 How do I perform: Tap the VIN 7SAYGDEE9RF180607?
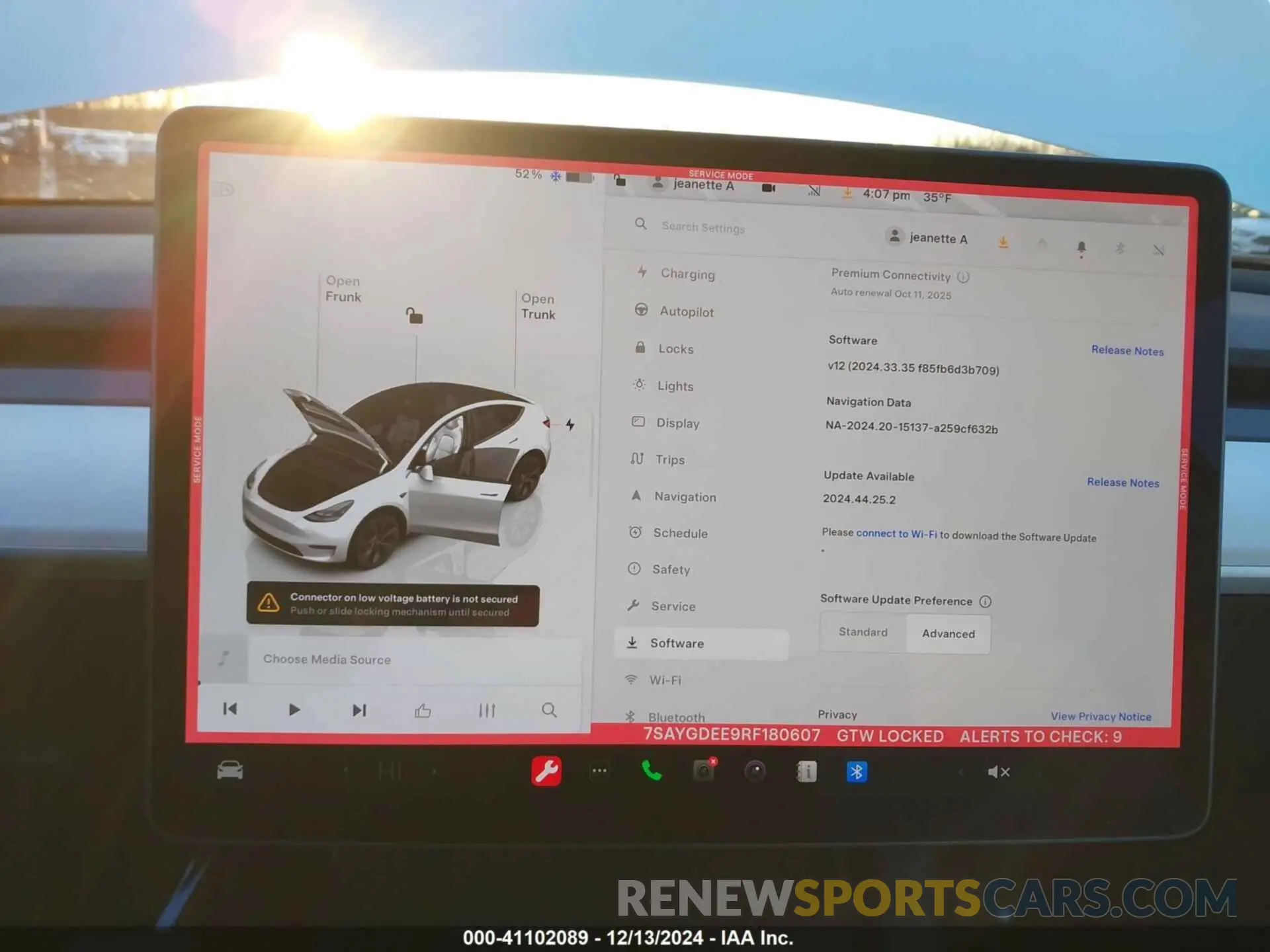732,734
